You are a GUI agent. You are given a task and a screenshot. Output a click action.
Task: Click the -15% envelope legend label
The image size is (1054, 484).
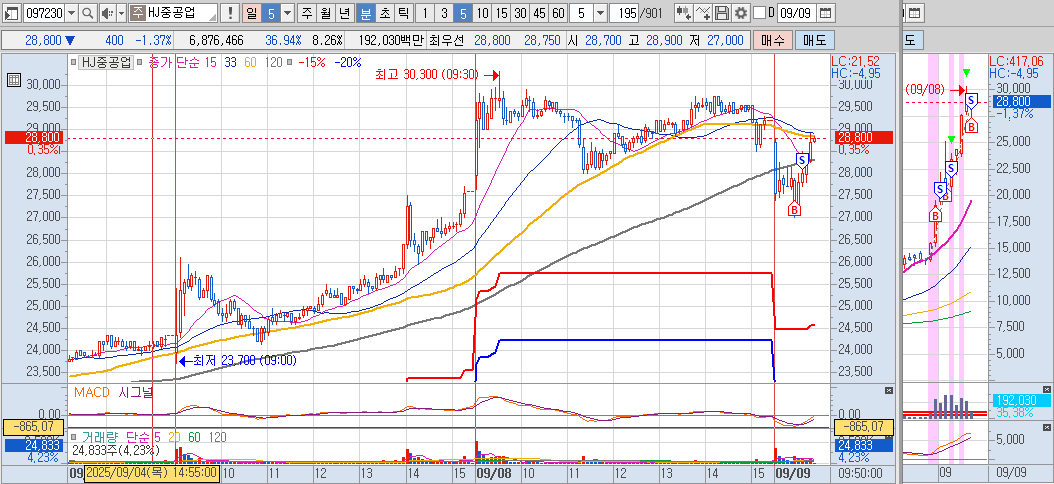tap(311, 63)
